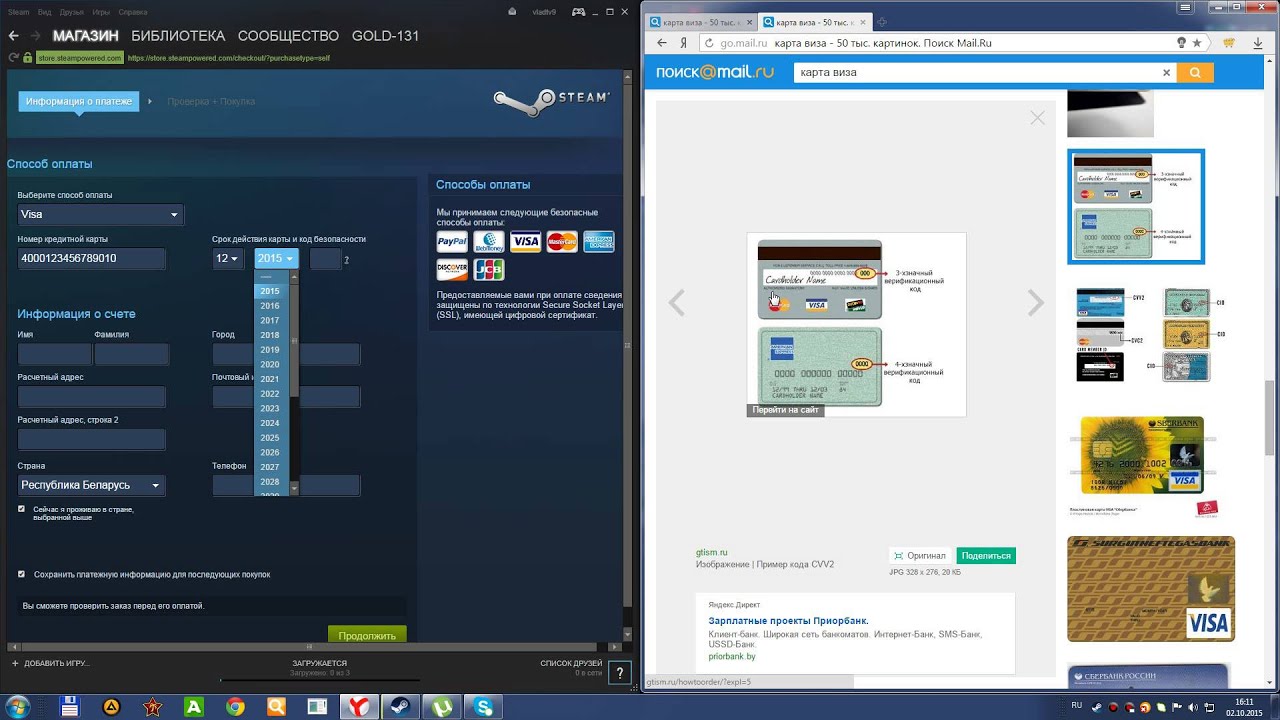Click the Yandex Я home icon
1280x720 pixels.
[x=683, y=43]
